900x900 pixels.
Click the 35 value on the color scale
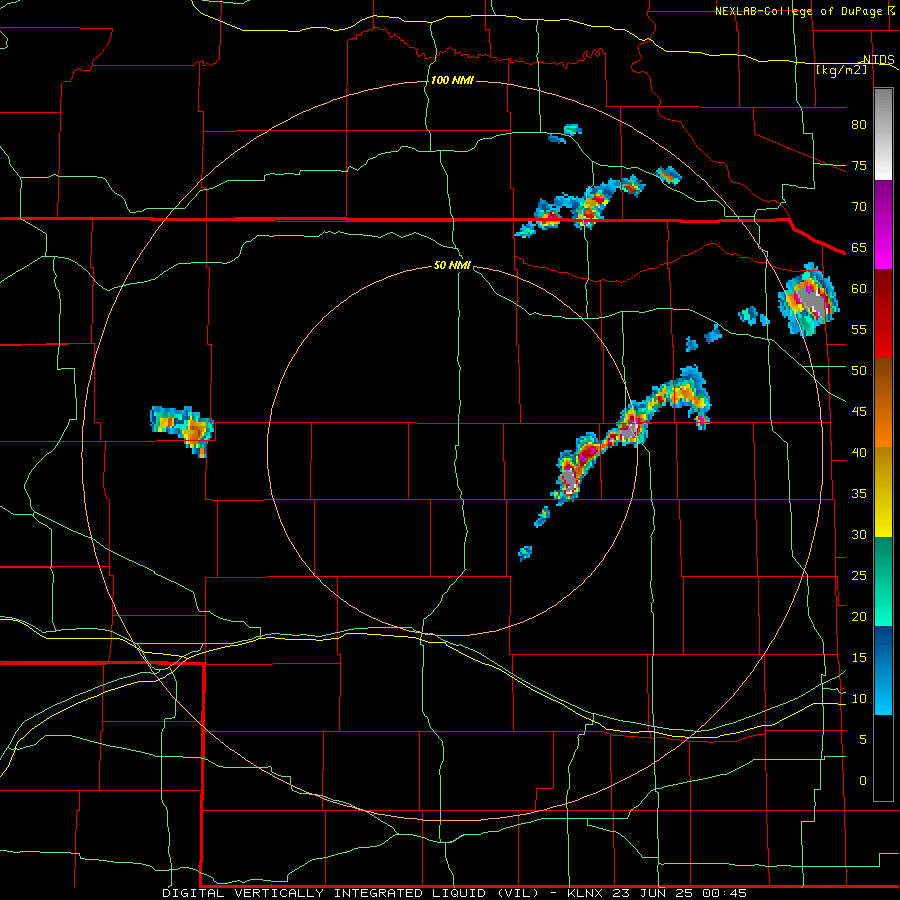pos(859,494)
